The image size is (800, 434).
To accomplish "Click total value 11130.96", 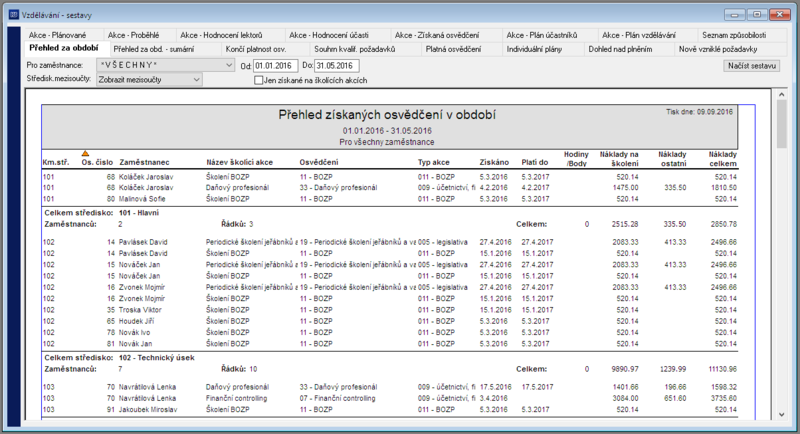I will click(x=722, y=369).
